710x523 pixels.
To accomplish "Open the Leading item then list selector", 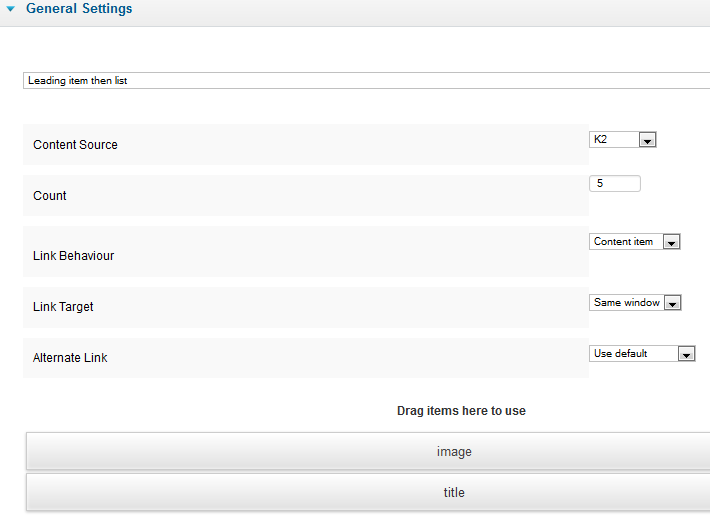I will coord(366,81).
